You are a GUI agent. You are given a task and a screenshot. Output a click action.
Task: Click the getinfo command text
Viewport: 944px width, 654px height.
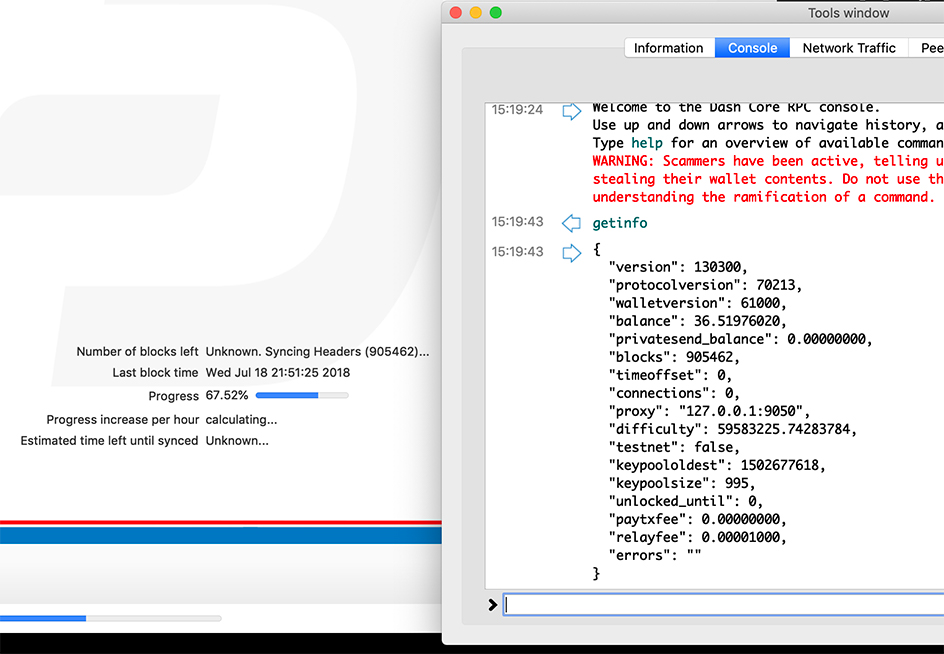[x=620, y=223]
